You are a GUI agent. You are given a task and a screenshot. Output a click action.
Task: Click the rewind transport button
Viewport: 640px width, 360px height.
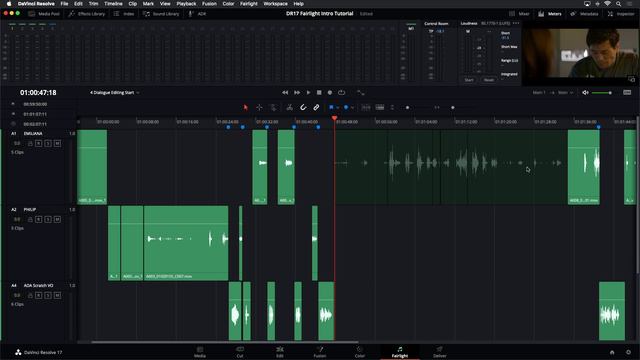click(285, 93)
